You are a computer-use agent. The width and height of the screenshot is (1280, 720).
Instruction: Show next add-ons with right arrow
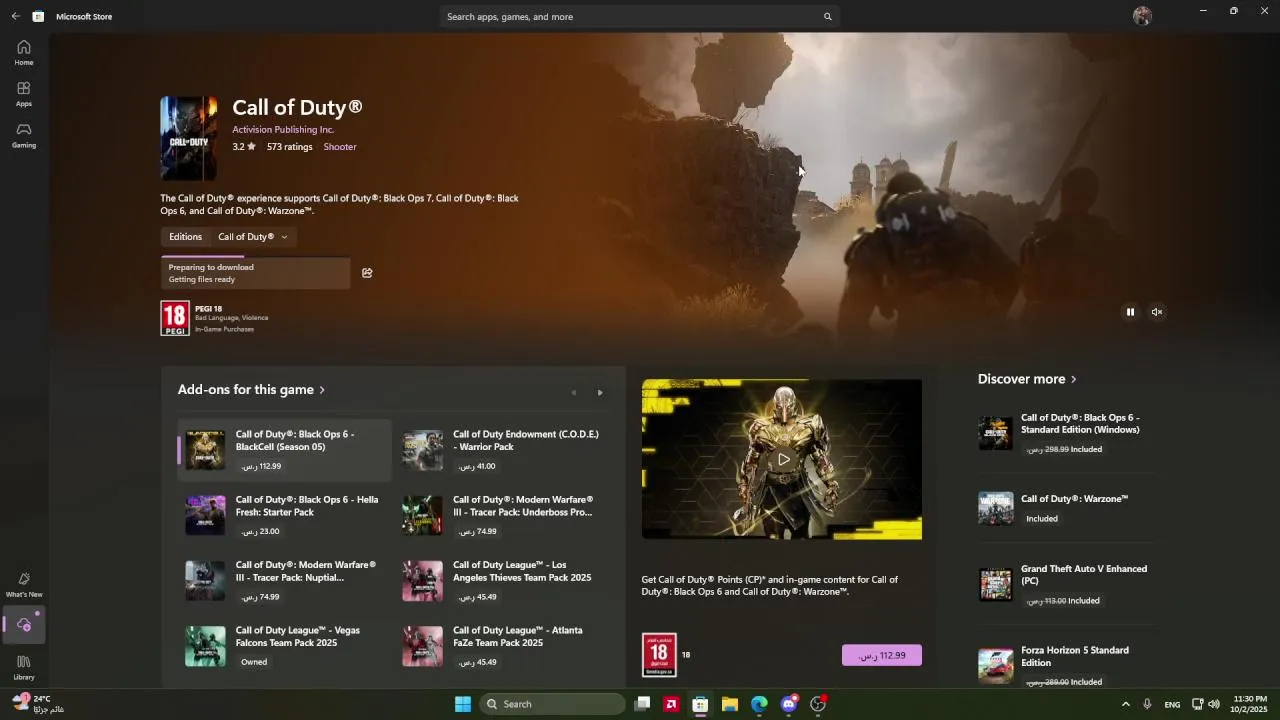coord(600,393)
